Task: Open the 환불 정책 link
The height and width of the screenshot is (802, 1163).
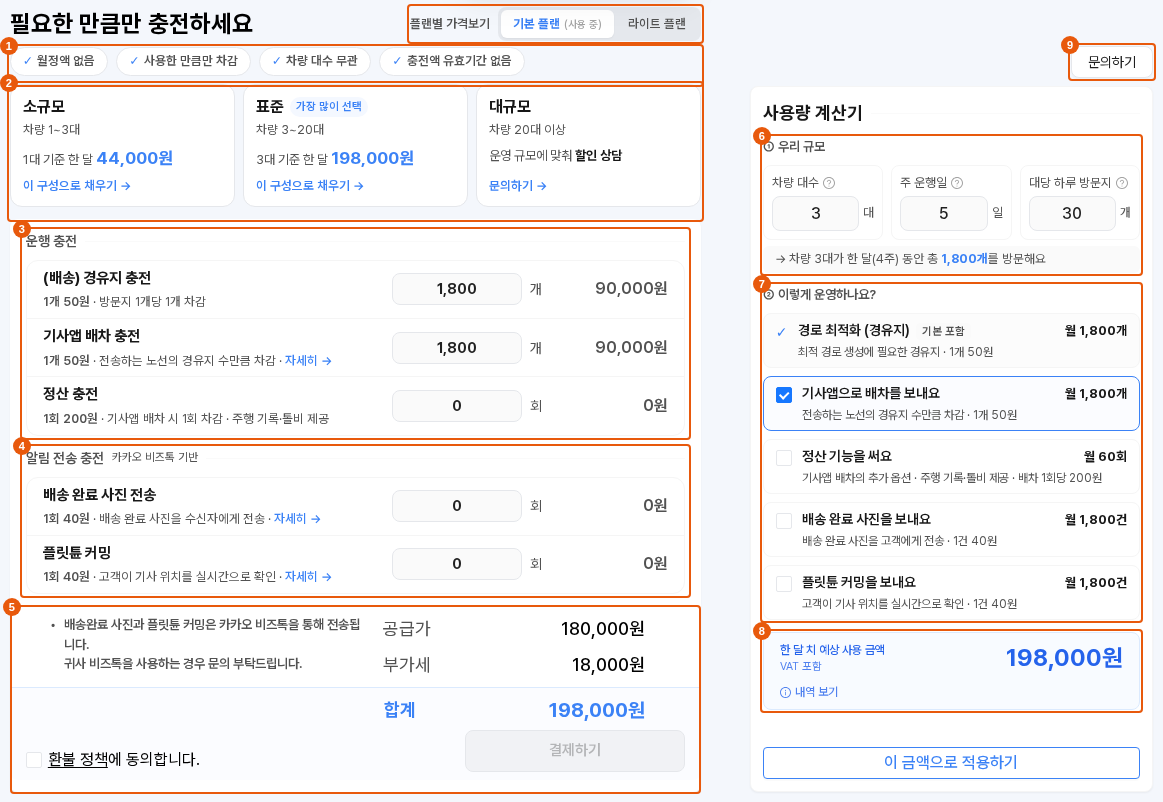Action: [78, 759]
